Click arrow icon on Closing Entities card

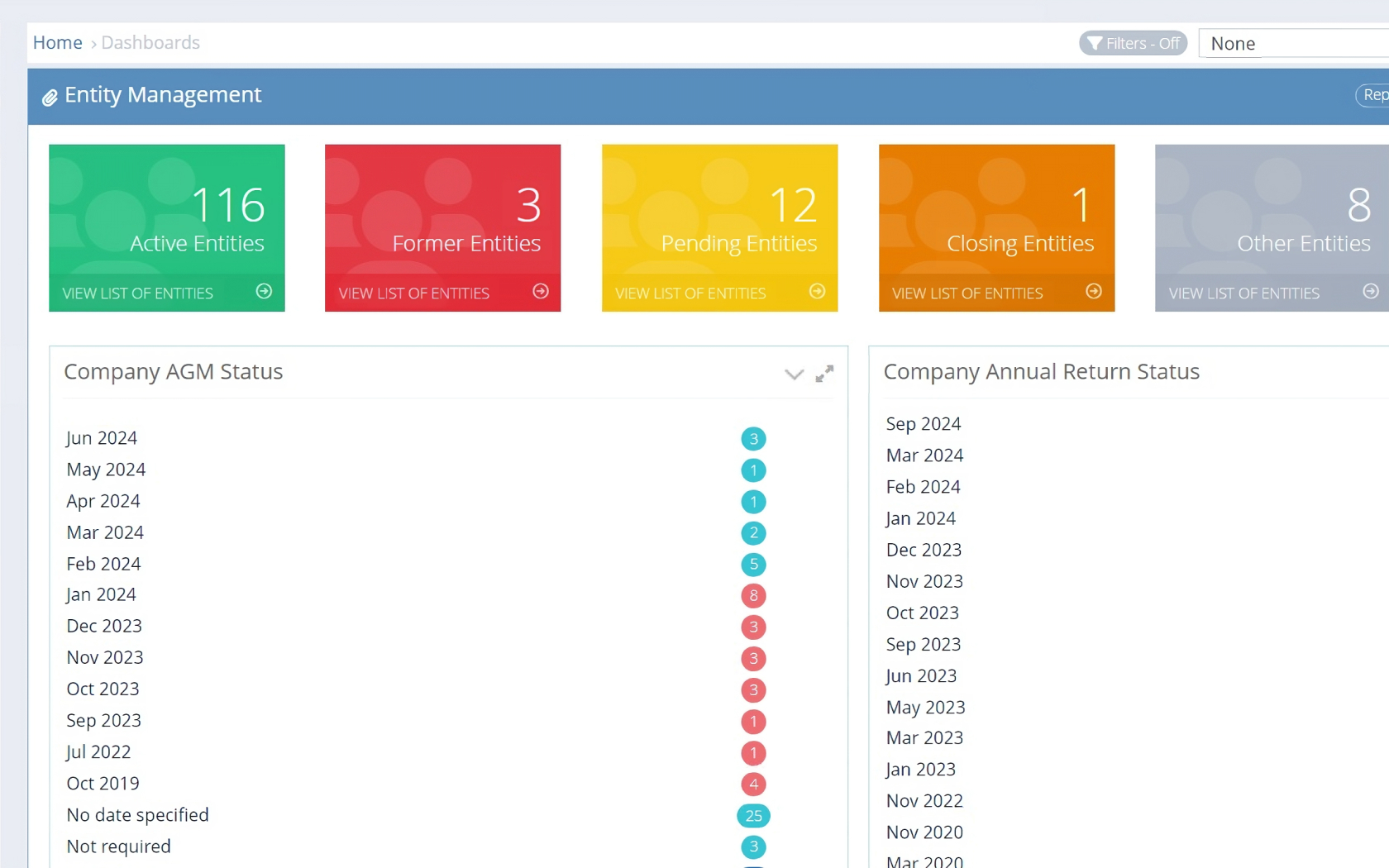pos(1093,291)
